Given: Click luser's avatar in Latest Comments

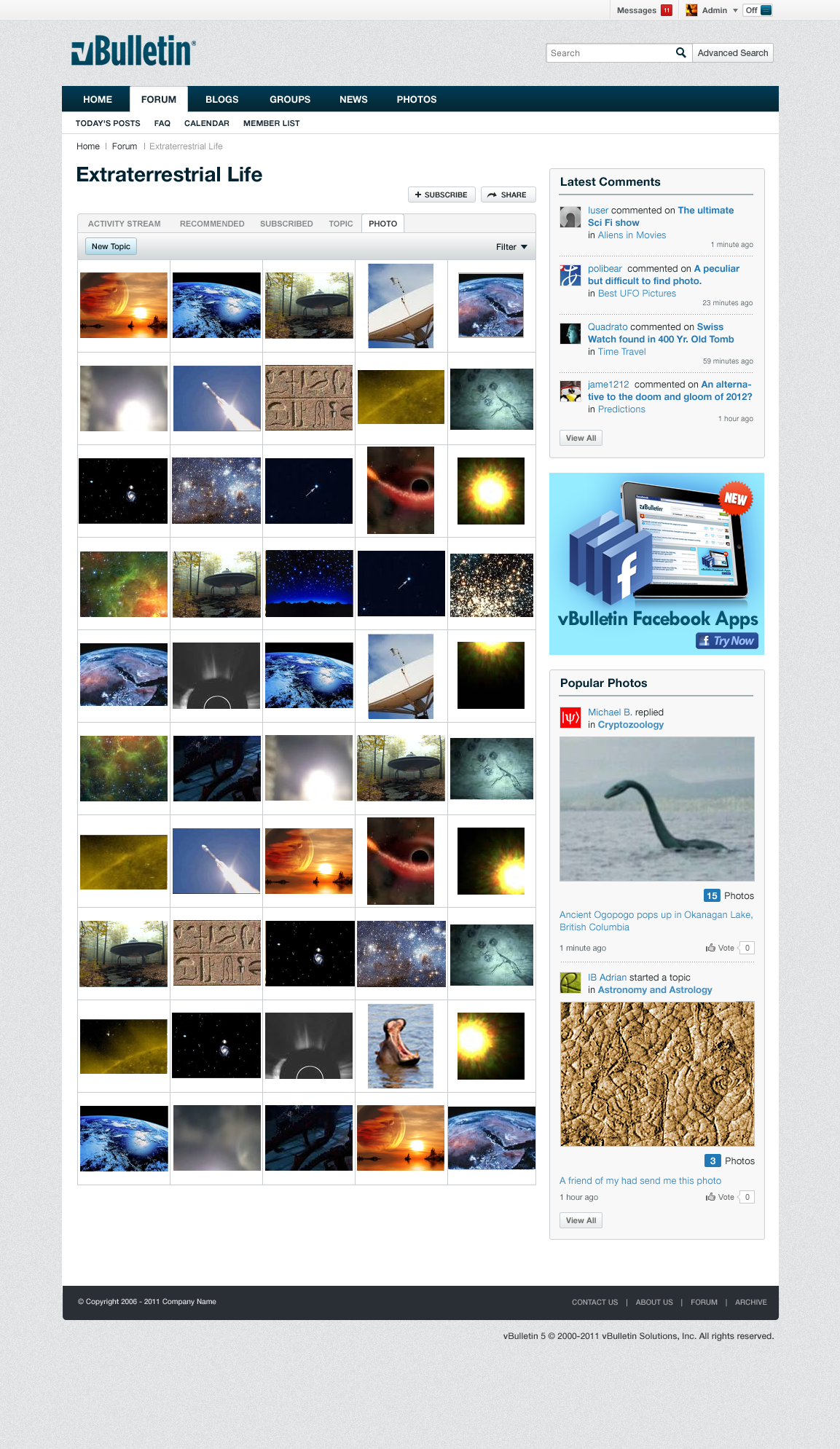Looking at the screenshot, I should click(570, 216).
